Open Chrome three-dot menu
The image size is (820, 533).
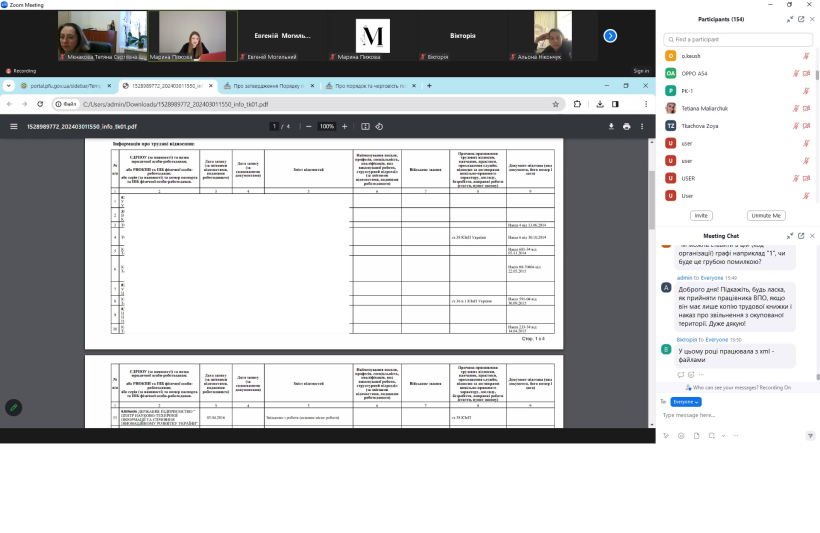point(646,104)
